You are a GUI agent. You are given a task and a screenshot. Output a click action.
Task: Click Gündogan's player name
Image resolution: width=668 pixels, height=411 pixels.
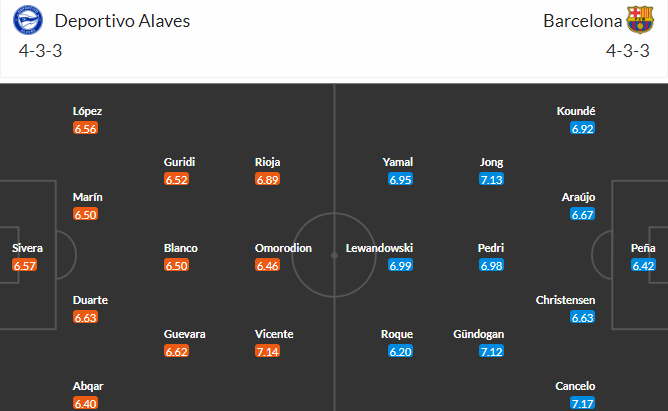tap(478, 334)
